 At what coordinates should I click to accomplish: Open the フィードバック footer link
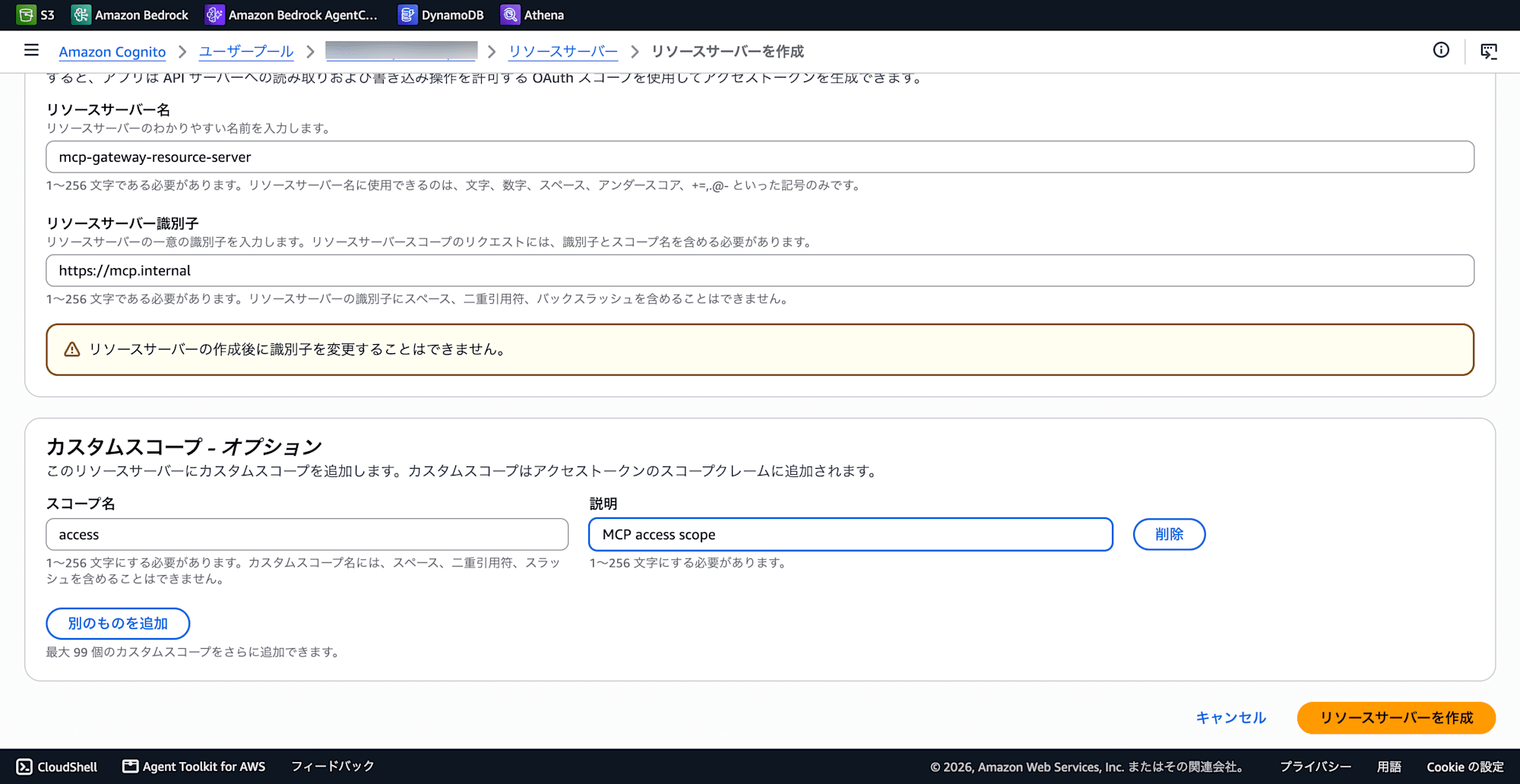(x=333, y=767)
